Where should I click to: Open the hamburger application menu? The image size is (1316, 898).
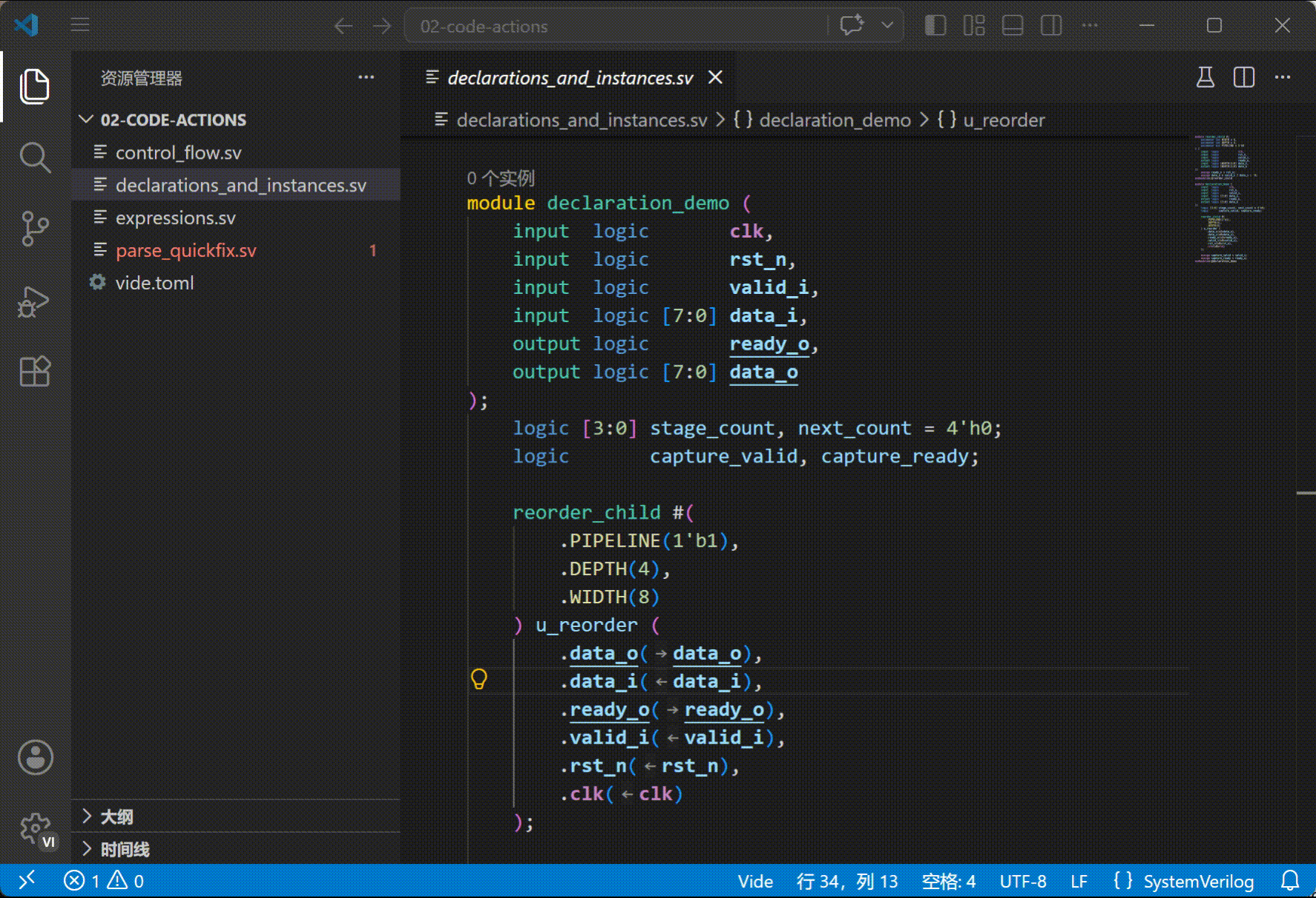click(80, 26)
